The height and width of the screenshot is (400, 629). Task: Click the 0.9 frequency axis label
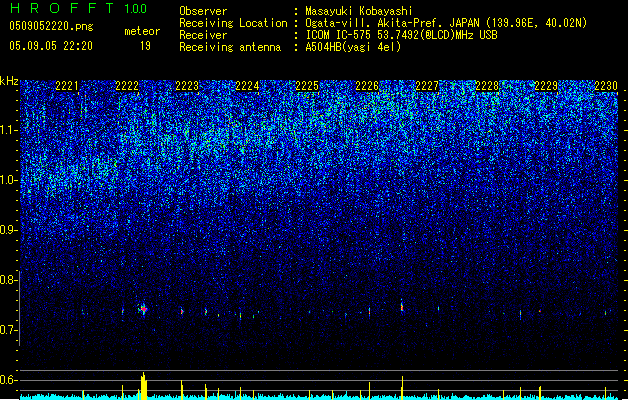[8, 230]
